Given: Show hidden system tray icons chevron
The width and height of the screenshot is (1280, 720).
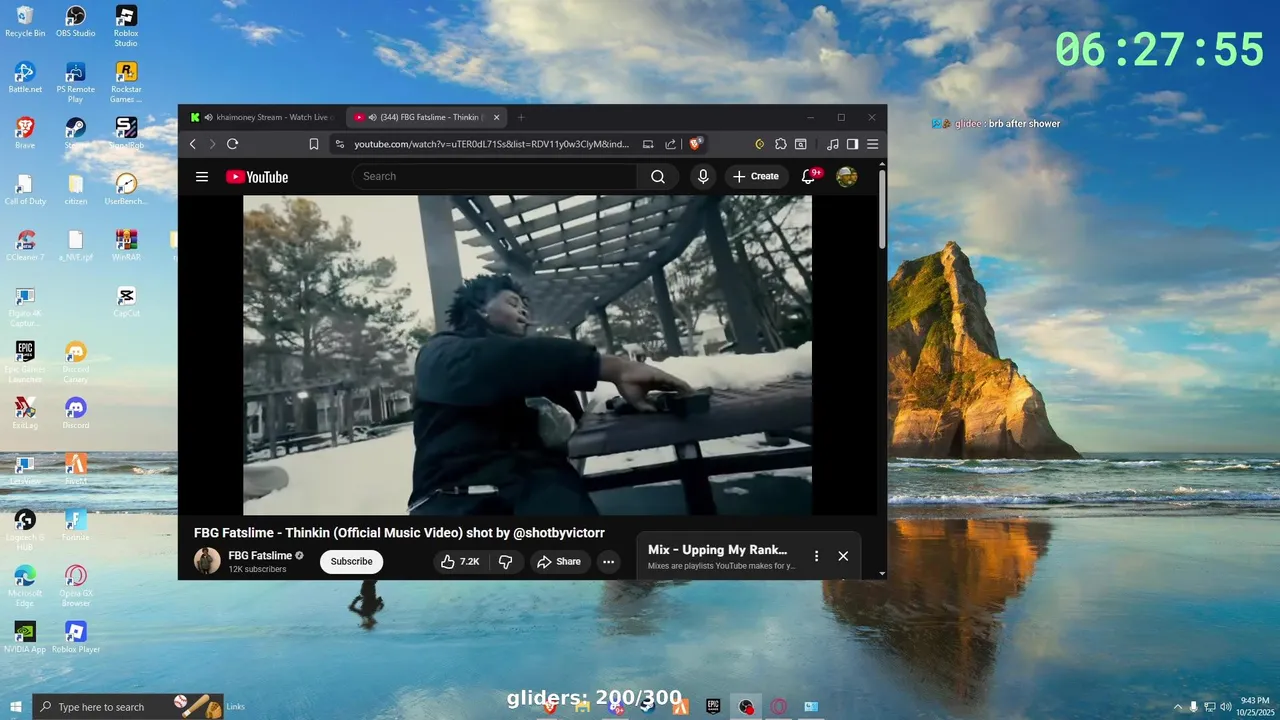Looking at the screenshot, I should pyautogui.click(x=1177, y=707).
